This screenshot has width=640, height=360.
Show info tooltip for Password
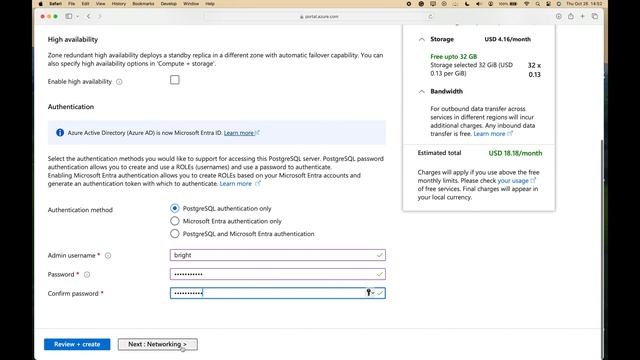coord(87,275)
